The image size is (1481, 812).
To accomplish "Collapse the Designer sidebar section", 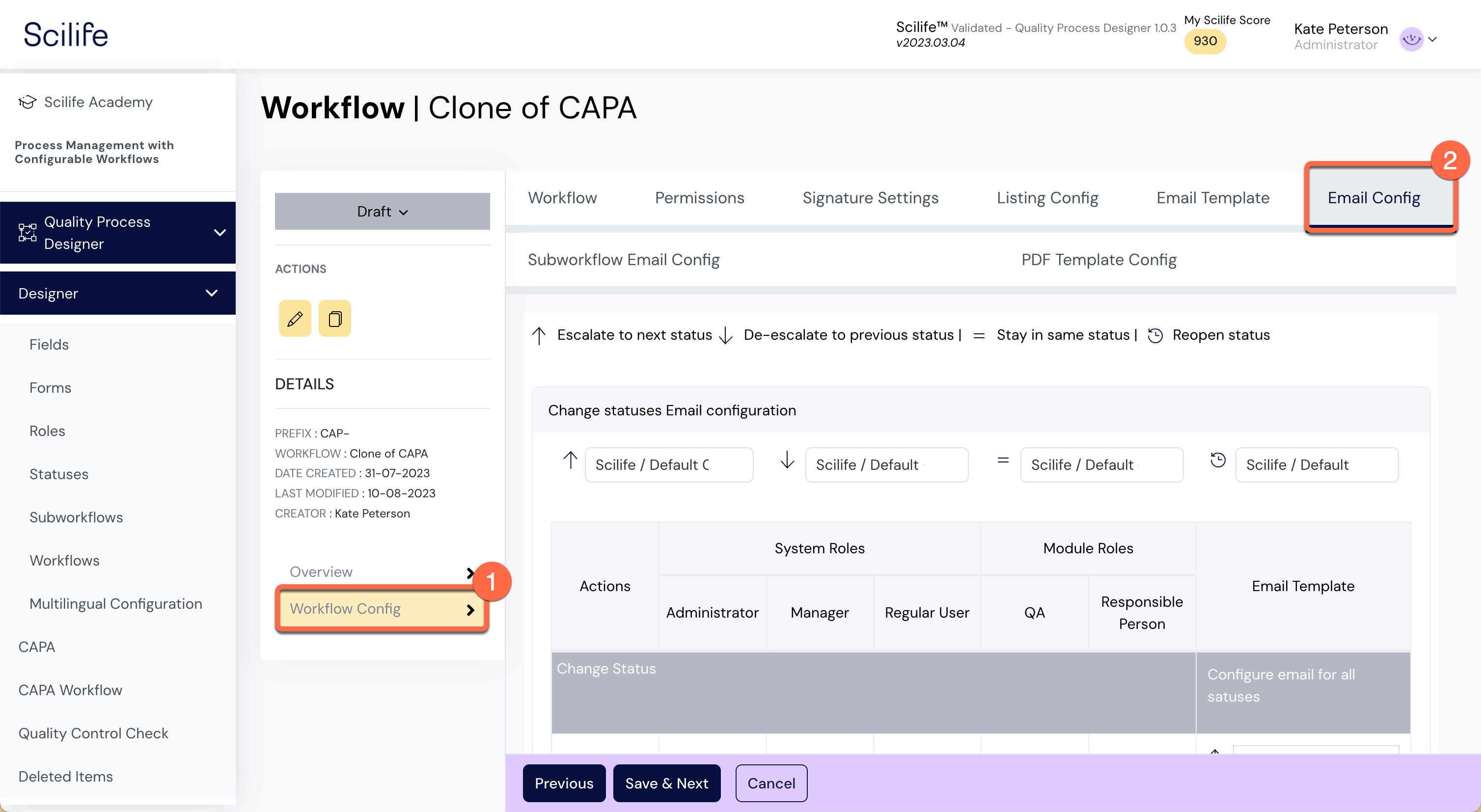I will pos(211,293).
